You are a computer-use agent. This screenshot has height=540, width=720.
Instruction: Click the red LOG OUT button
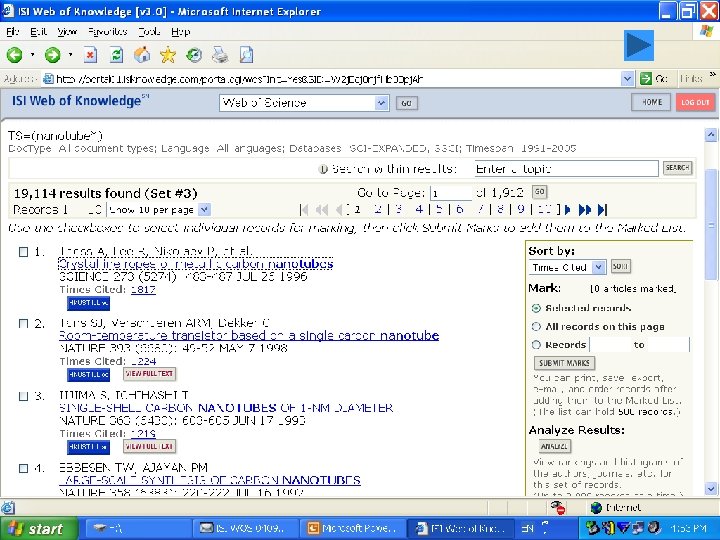click(695, 102)
